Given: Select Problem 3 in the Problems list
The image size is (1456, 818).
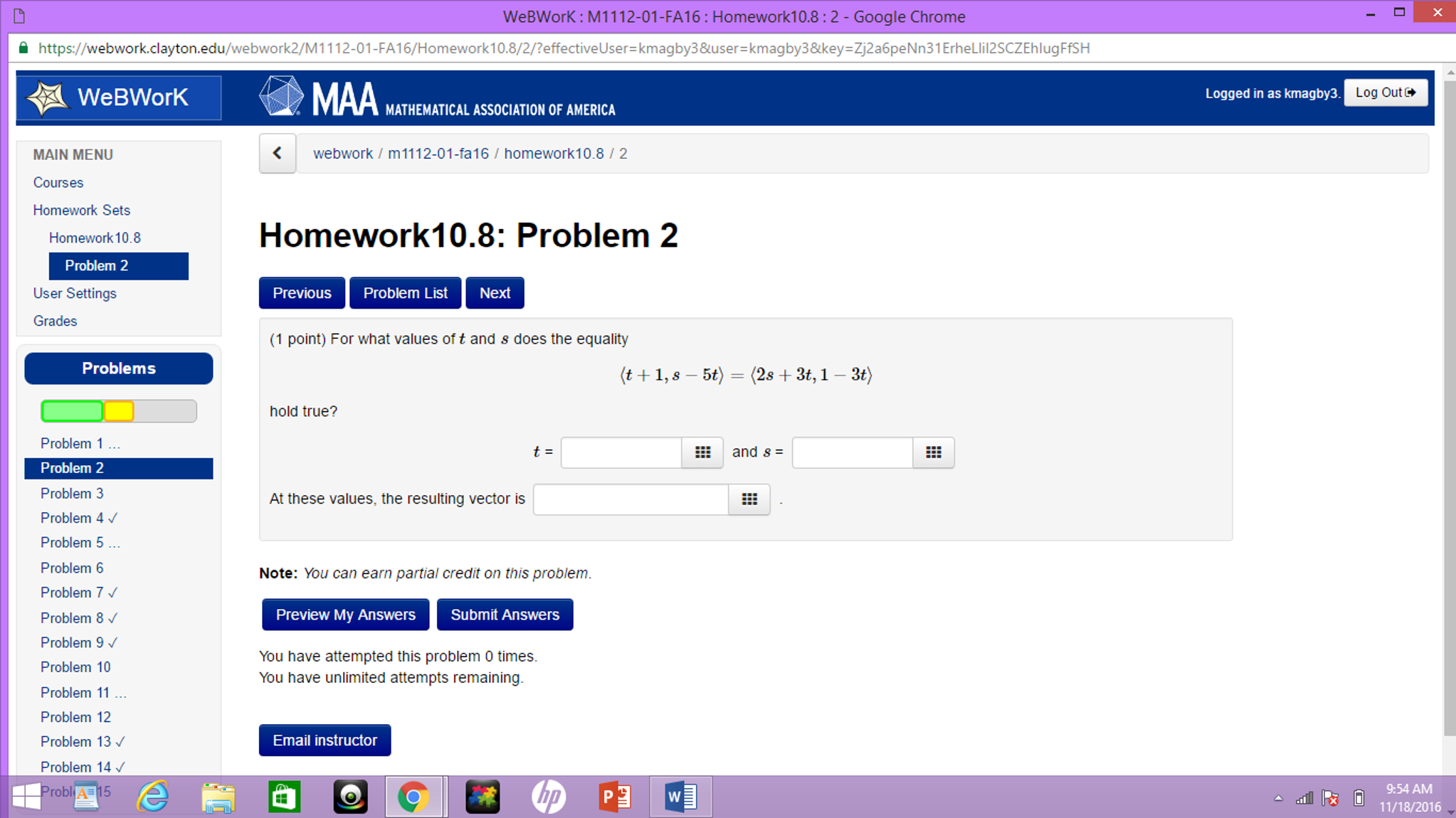Looking at the screenshot, I should tap(72, 493).
